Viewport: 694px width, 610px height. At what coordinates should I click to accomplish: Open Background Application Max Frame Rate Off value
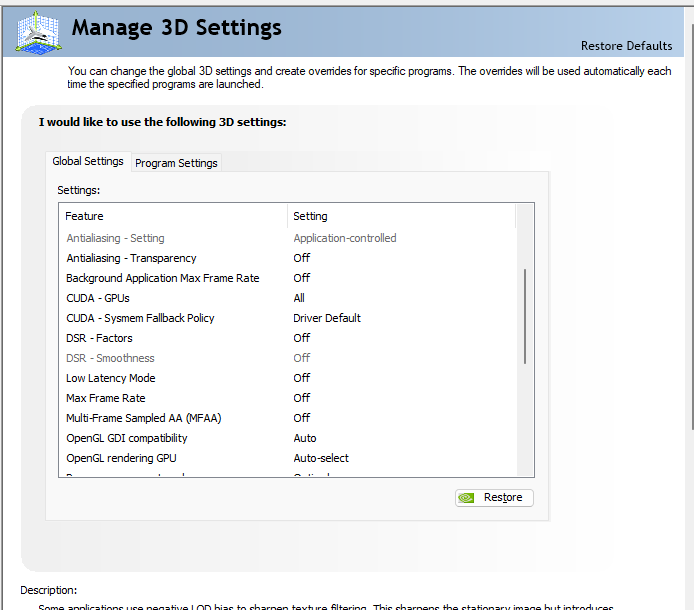point(302,278)
